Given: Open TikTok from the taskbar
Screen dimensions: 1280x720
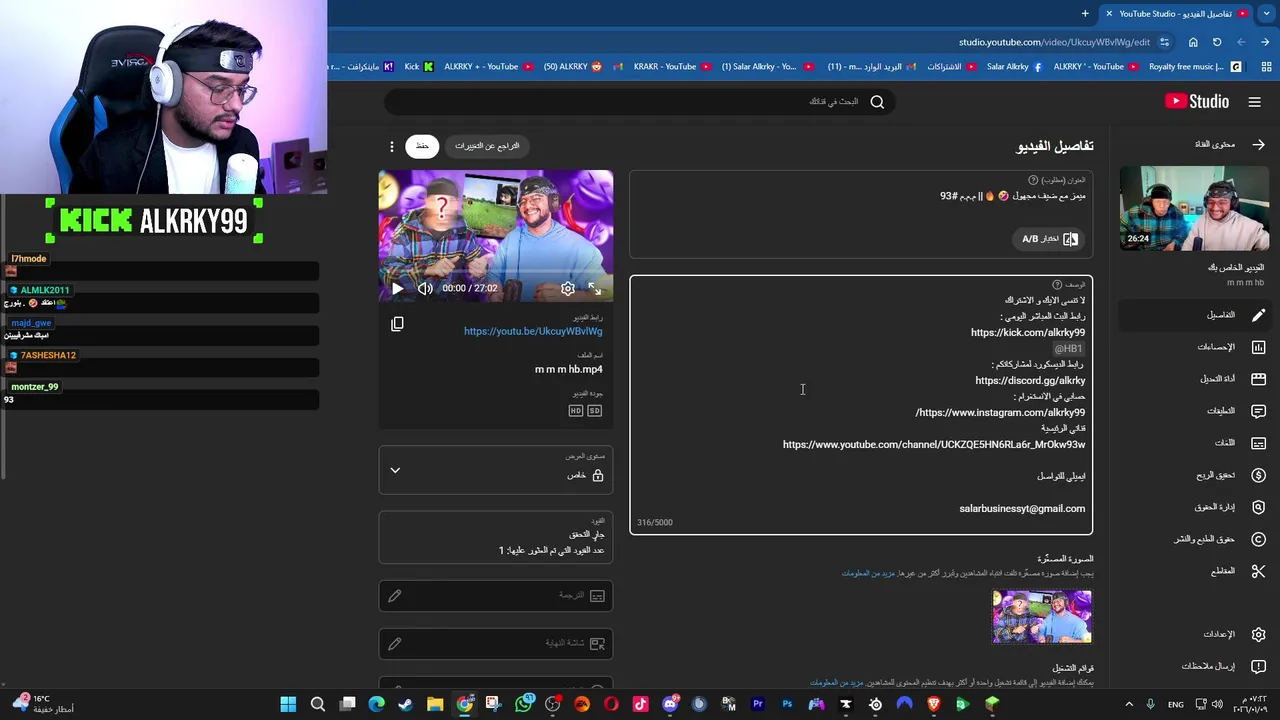Looking at the screenshot, I should pos(641,704).
